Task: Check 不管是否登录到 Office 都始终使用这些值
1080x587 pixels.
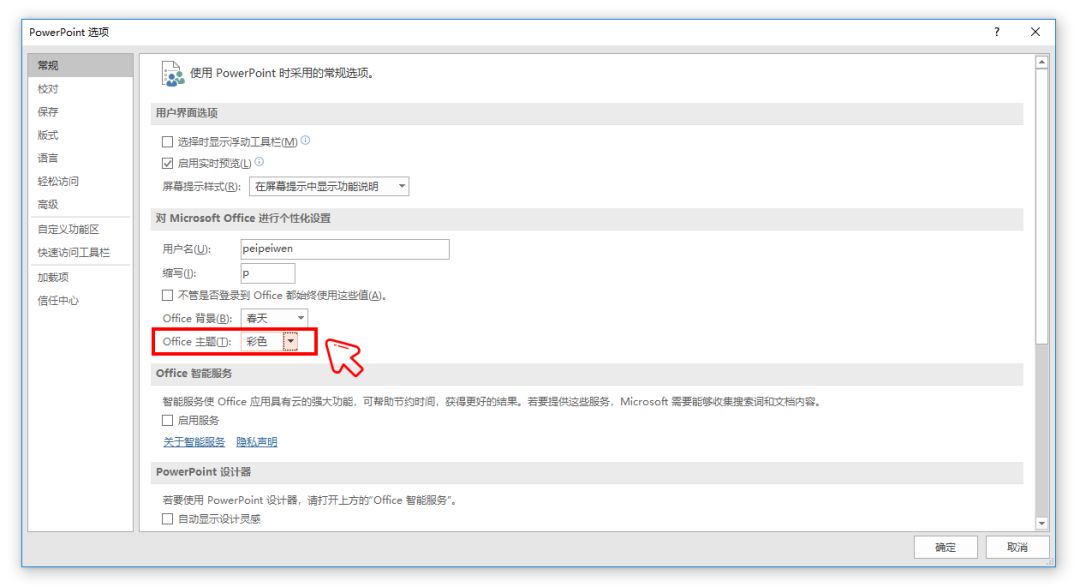Action: pos(166,295)
